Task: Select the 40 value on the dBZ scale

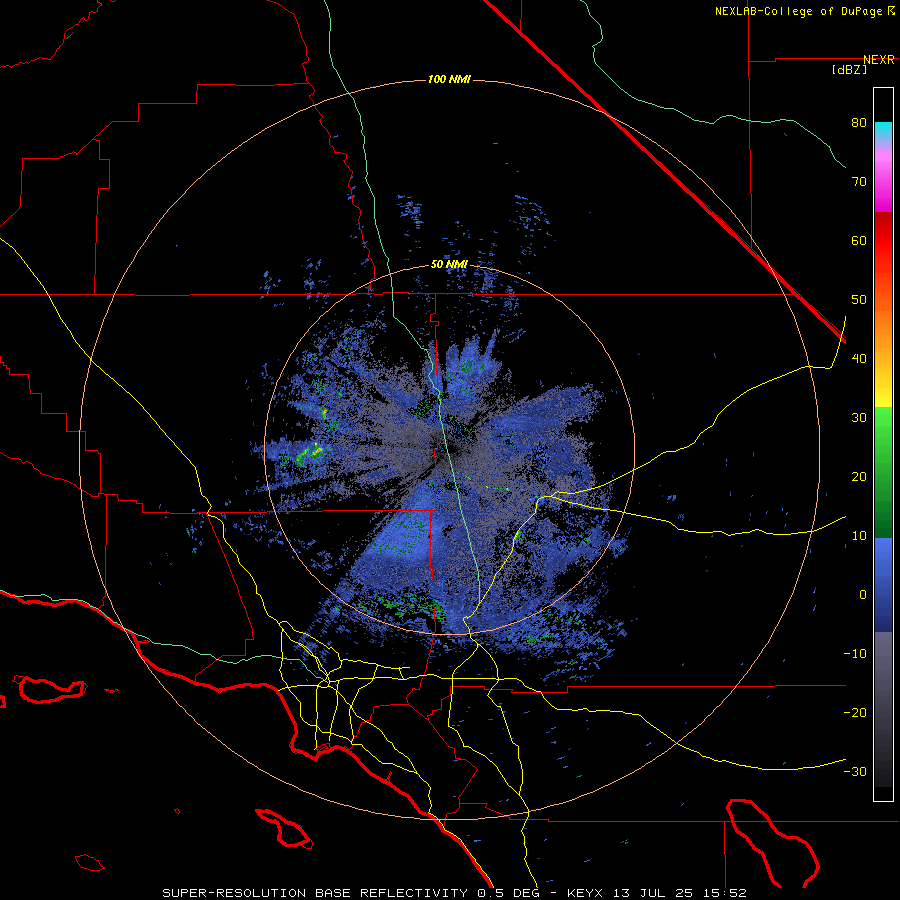Action: [x=859, y=359]
